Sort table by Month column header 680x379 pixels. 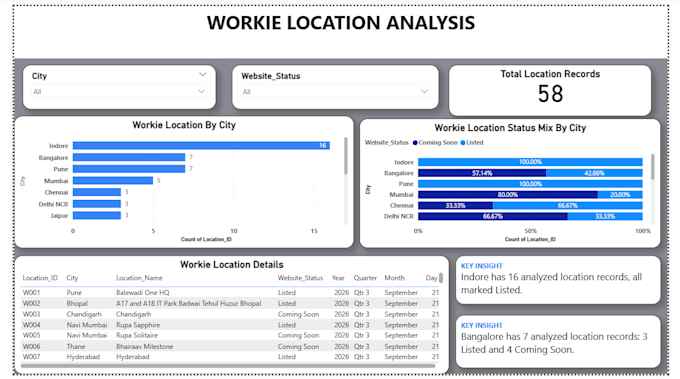394,278
